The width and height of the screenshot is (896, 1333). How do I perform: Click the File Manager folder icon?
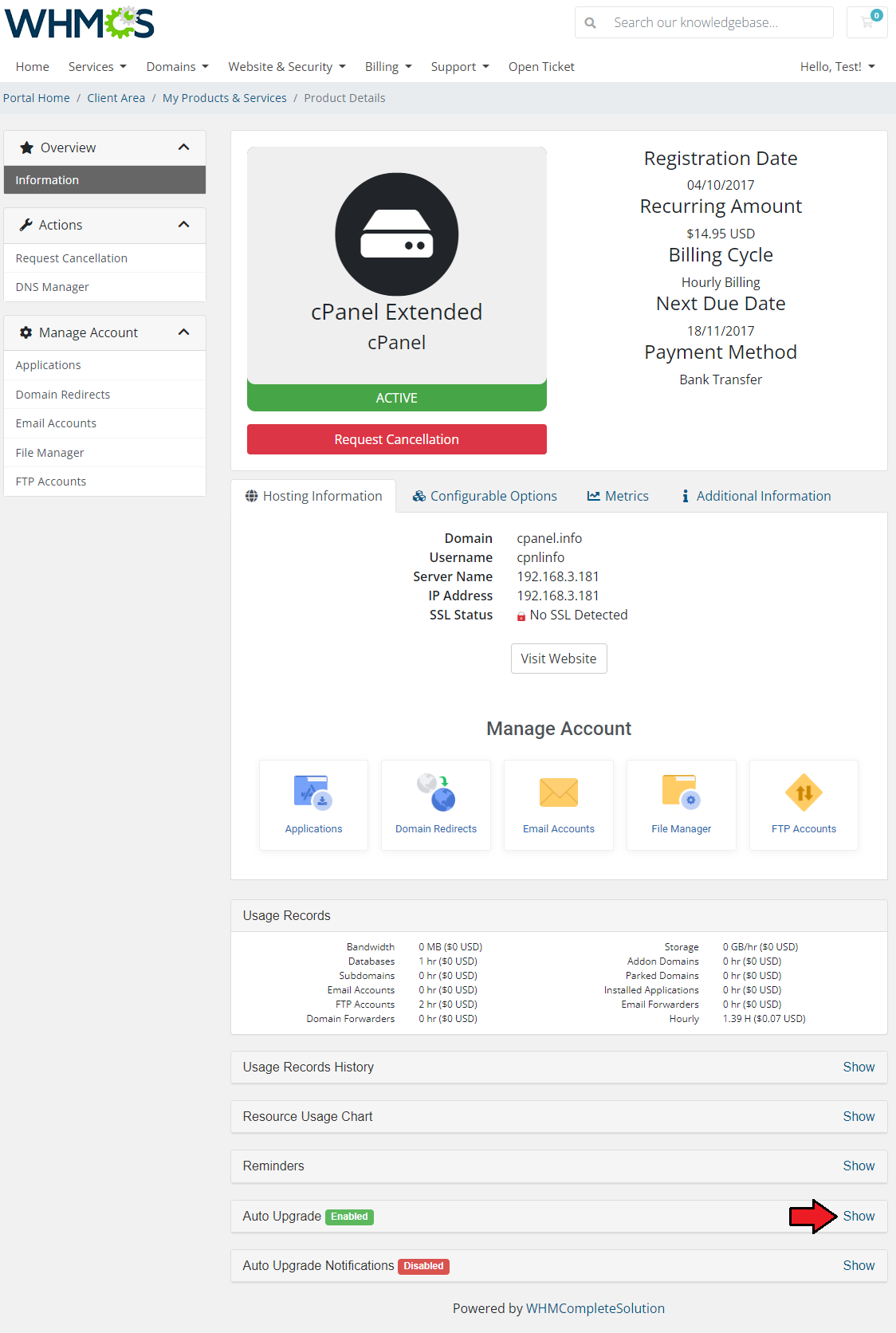coord(682,792)
